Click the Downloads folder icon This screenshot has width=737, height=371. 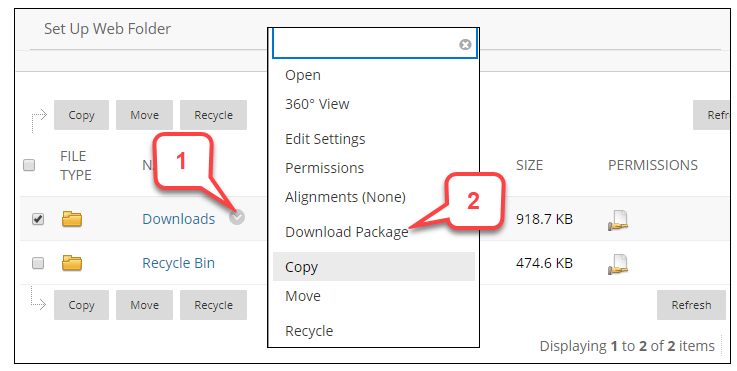click(72, 219)
